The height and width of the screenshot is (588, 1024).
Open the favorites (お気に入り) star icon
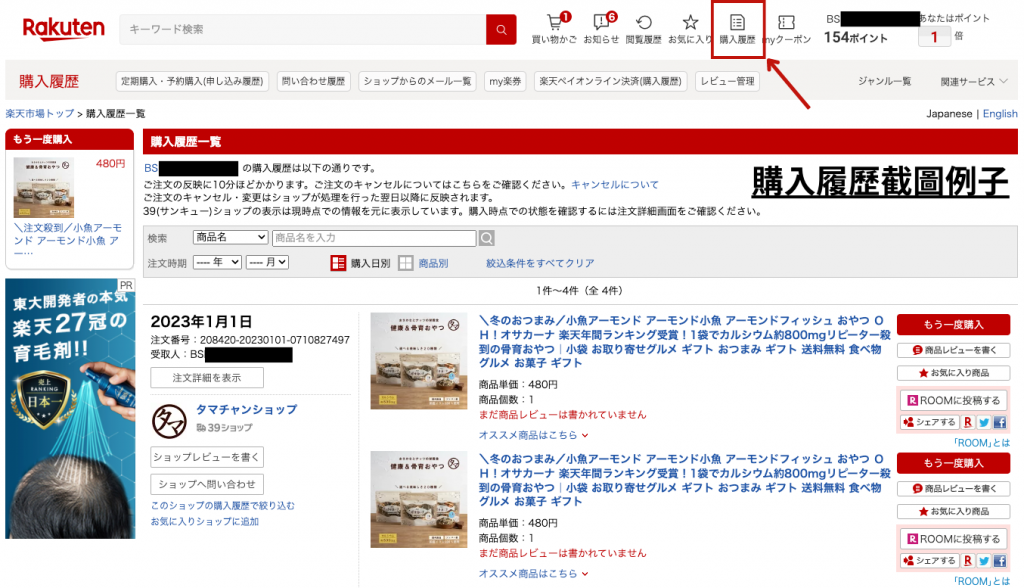point(690,28)
